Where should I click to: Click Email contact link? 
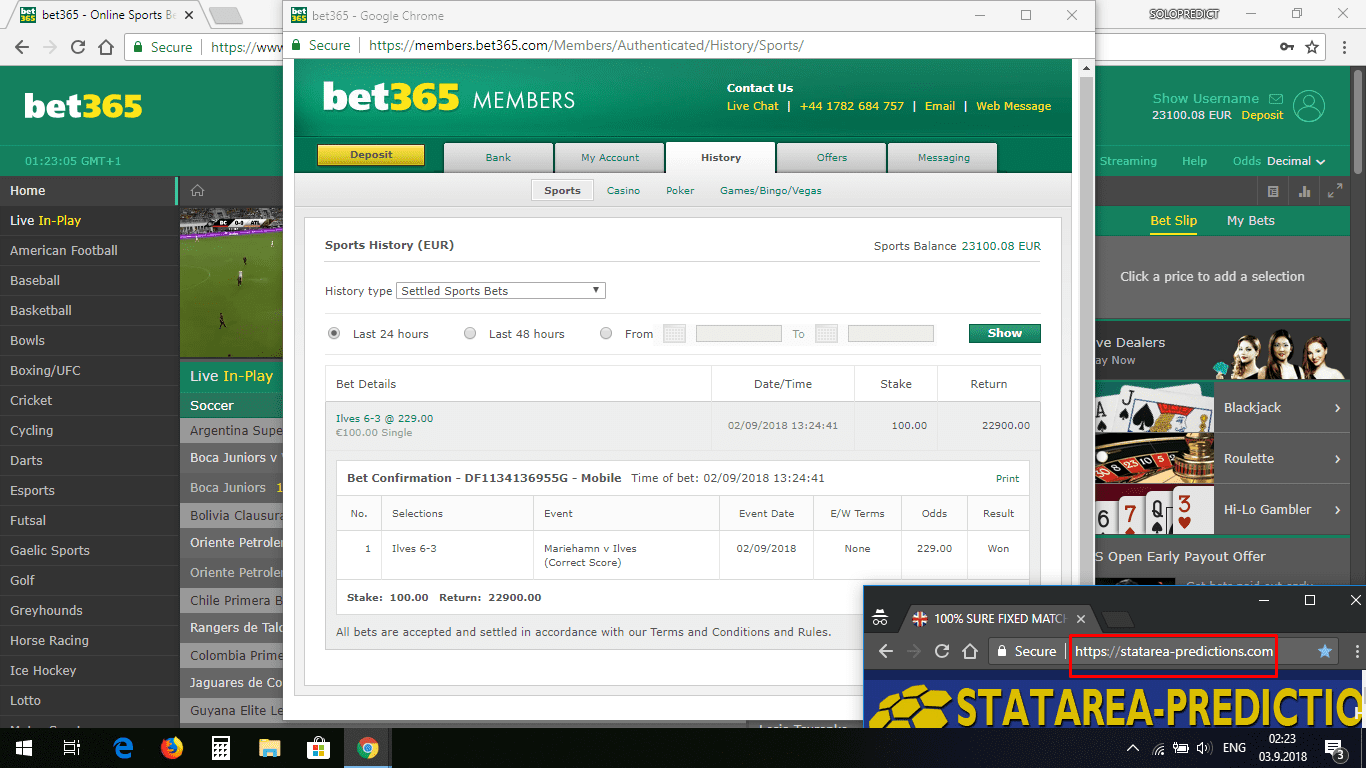coord(939,106)
